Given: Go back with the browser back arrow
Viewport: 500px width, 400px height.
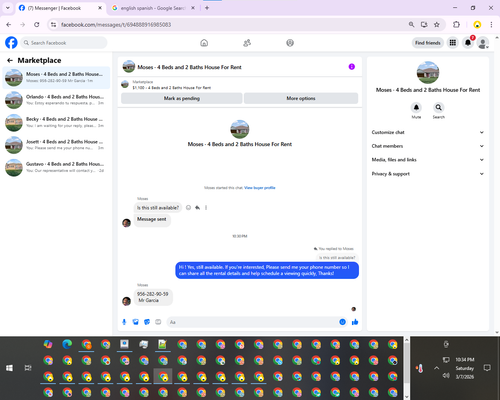Looking at the screenshot, I should (9, 24).
